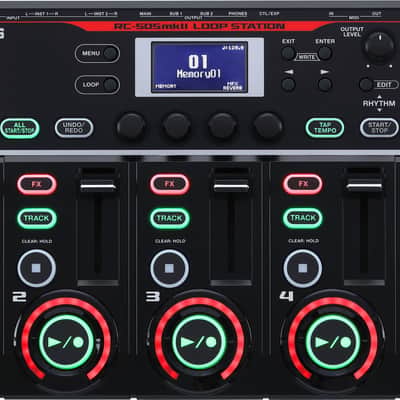Viewport: 400px width, 400px height.
Task: Click the OUTPUT LEVEL label
Action: (352, 32)
